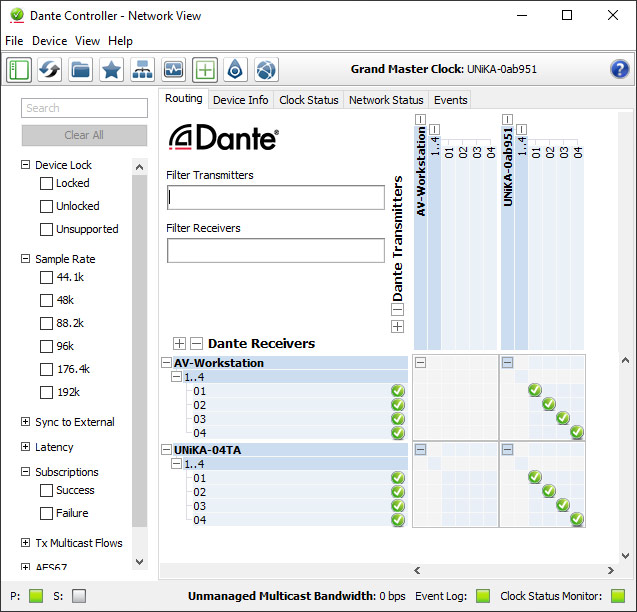This screenshot has height=612, width=637.
Task: Switch to the Clock Status tab
Action: [309, 100]
